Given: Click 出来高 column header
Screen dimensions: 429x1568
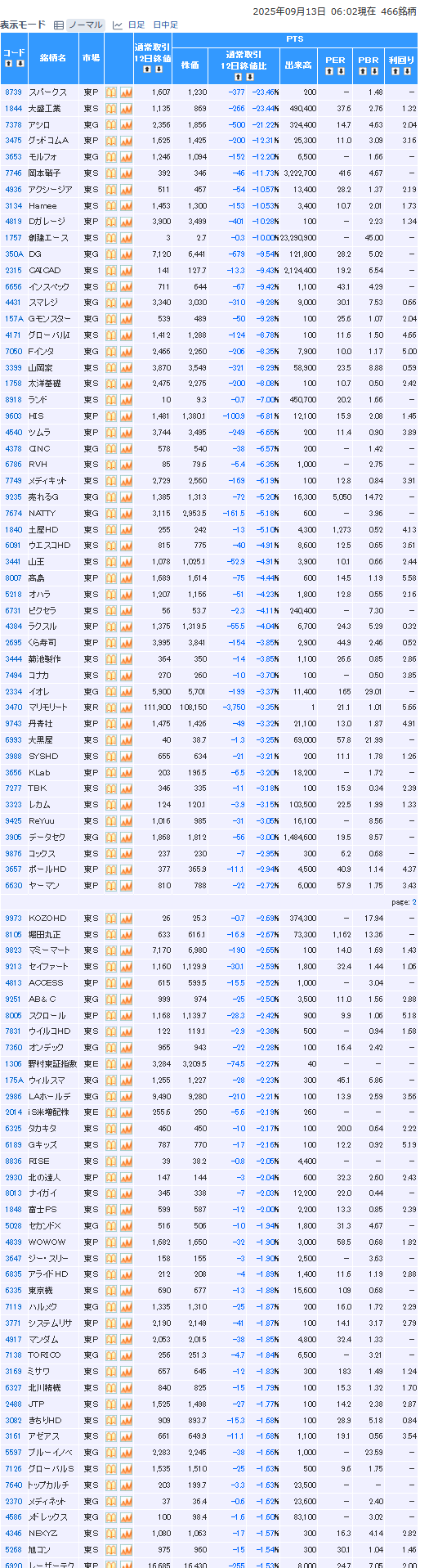Looking at the screenshot, I should [x=298, y=65].
